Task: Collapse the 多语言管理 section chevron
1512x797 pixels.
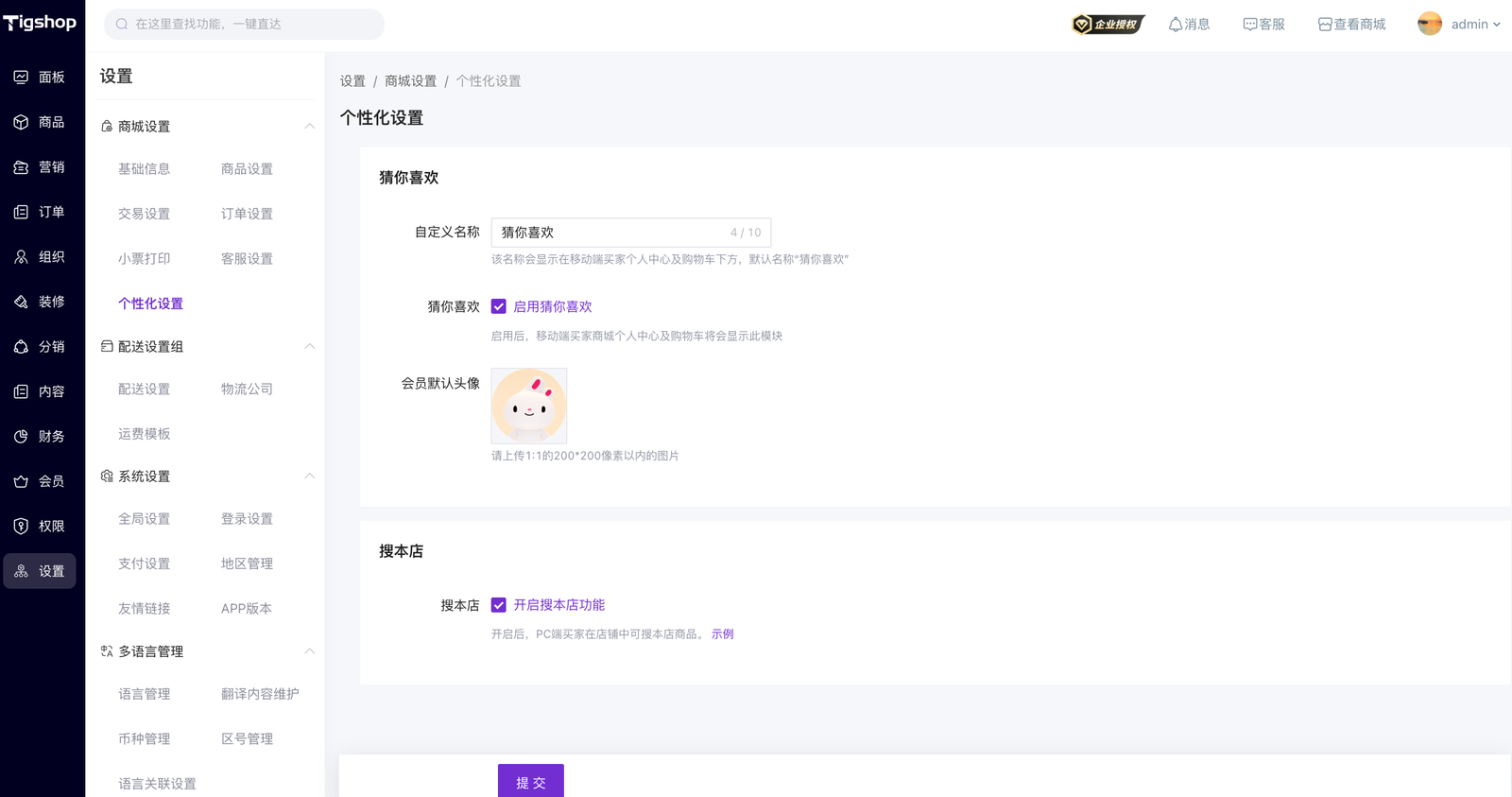Action: [x=309, y=651]
